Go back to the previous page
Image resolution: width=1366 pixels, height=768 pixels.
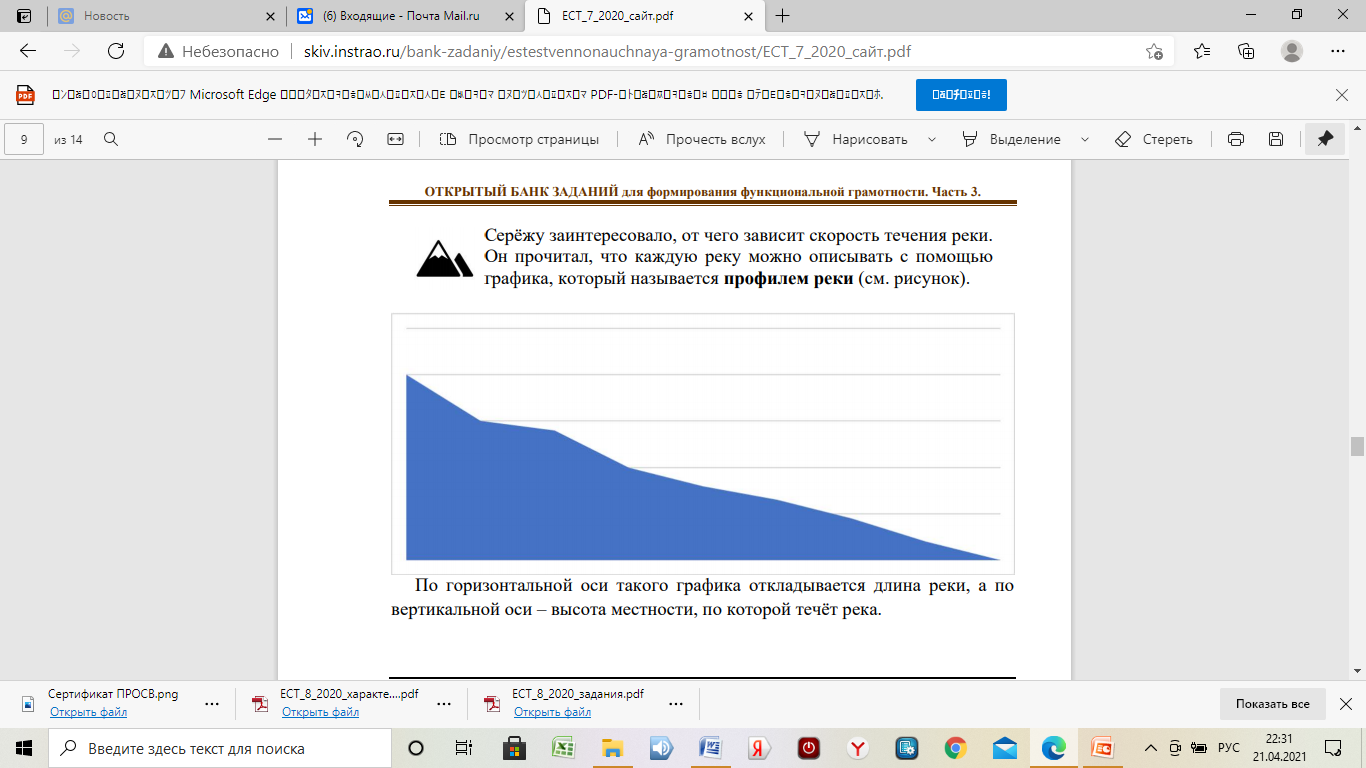27,52
